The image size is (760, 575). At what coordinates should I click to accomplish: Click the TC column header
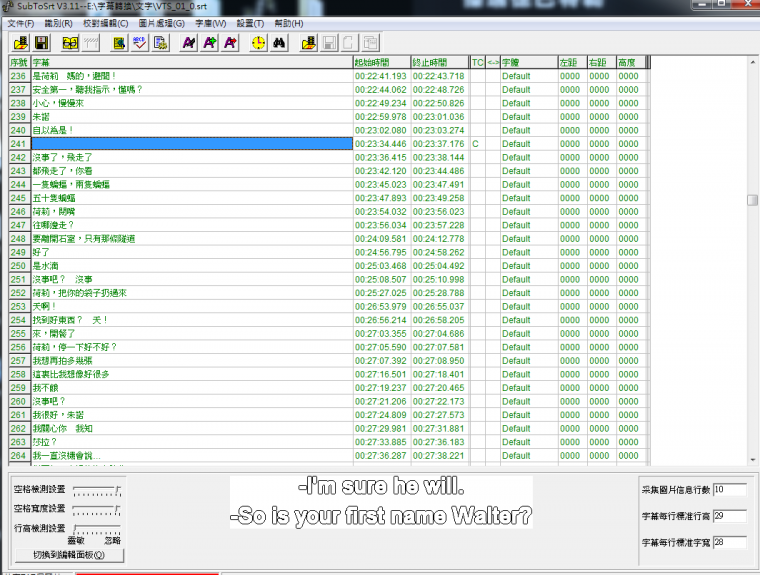477,62
